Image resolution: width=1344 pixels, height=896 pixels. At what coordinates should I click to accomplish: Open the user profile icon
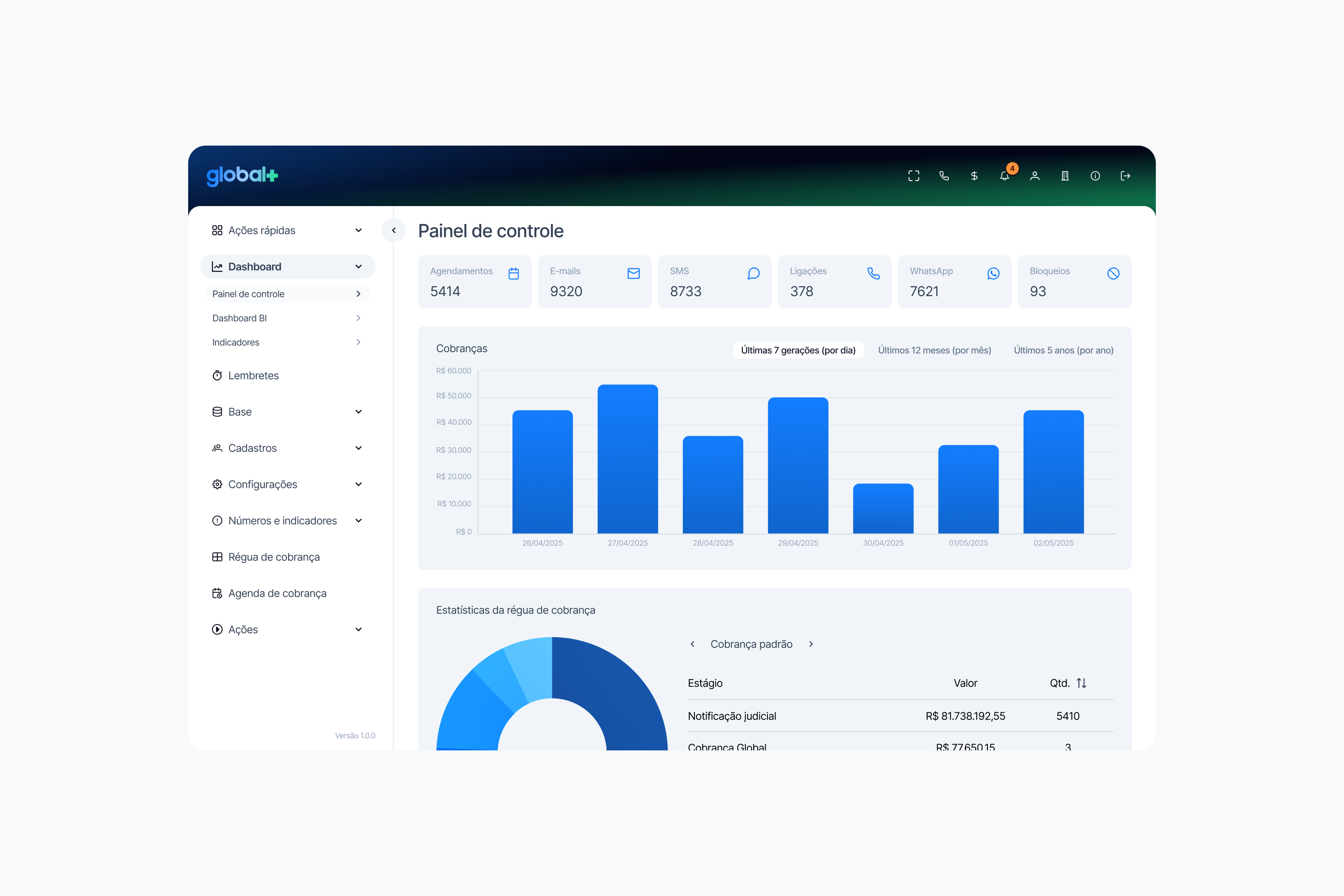point(1035,176)
